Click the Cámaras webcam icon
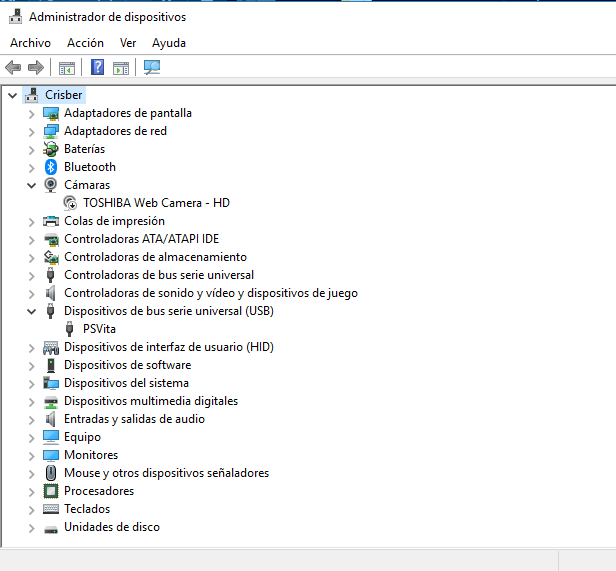Screen dimensions: 616x571 51,185
